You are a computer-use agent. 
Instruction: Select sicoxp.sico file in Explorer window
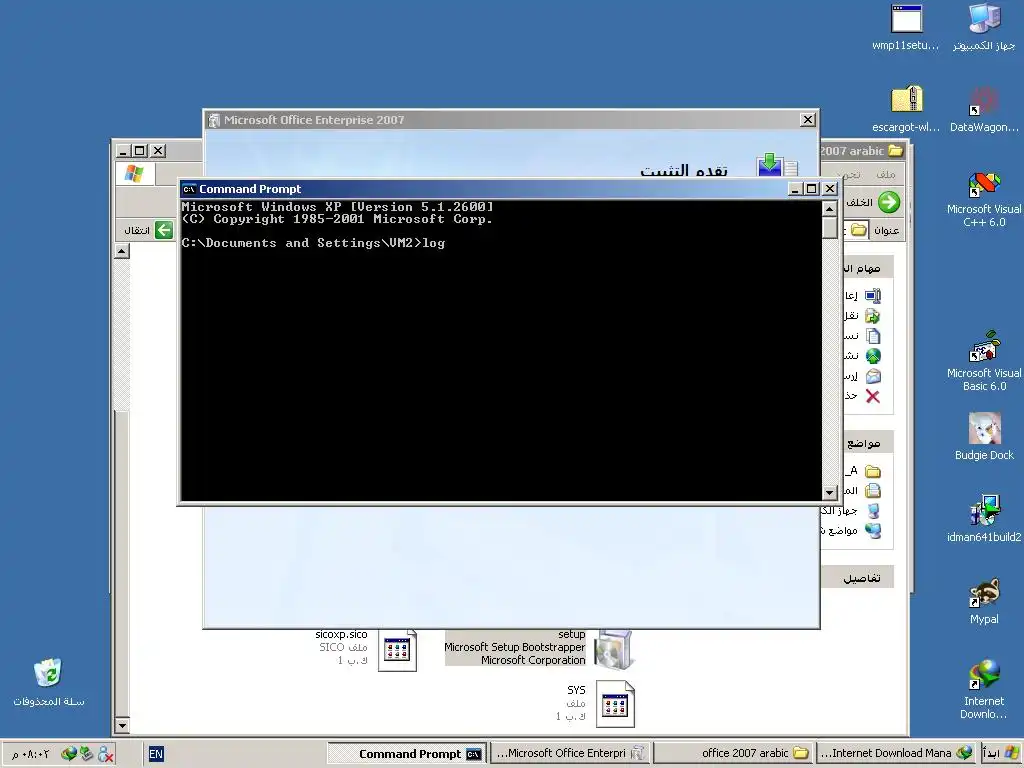[x=398, y=650]
